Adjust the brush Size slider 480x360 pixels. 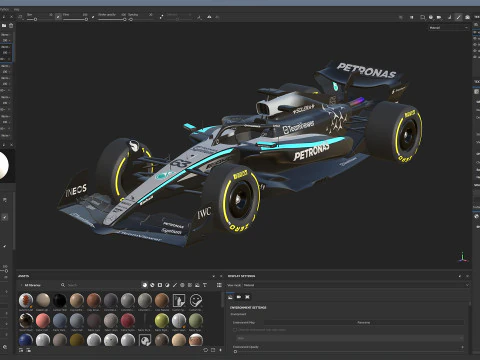click(x=35, y=19)
